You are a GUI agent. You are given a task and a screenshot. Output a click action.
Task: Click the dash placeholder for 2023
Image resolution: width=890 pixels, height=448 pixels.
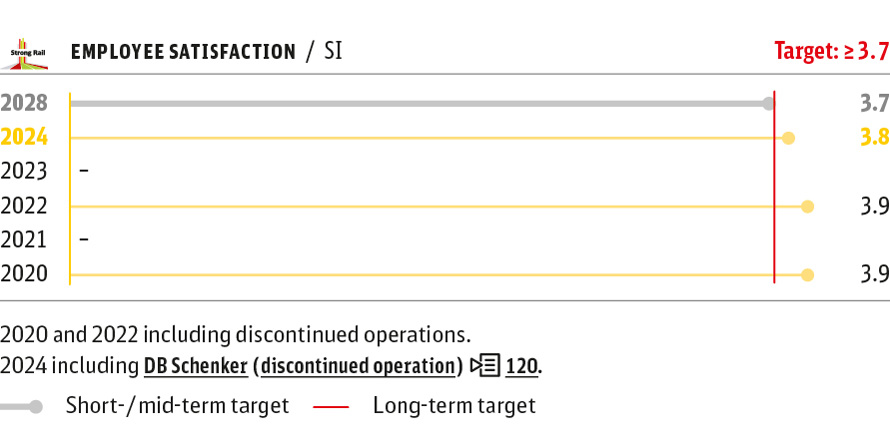(84, 171)
